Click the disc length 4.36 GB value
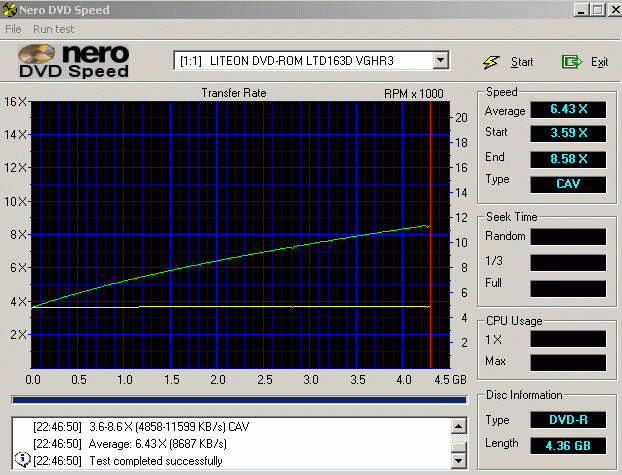The image size is (622, 475). [568, 446]
